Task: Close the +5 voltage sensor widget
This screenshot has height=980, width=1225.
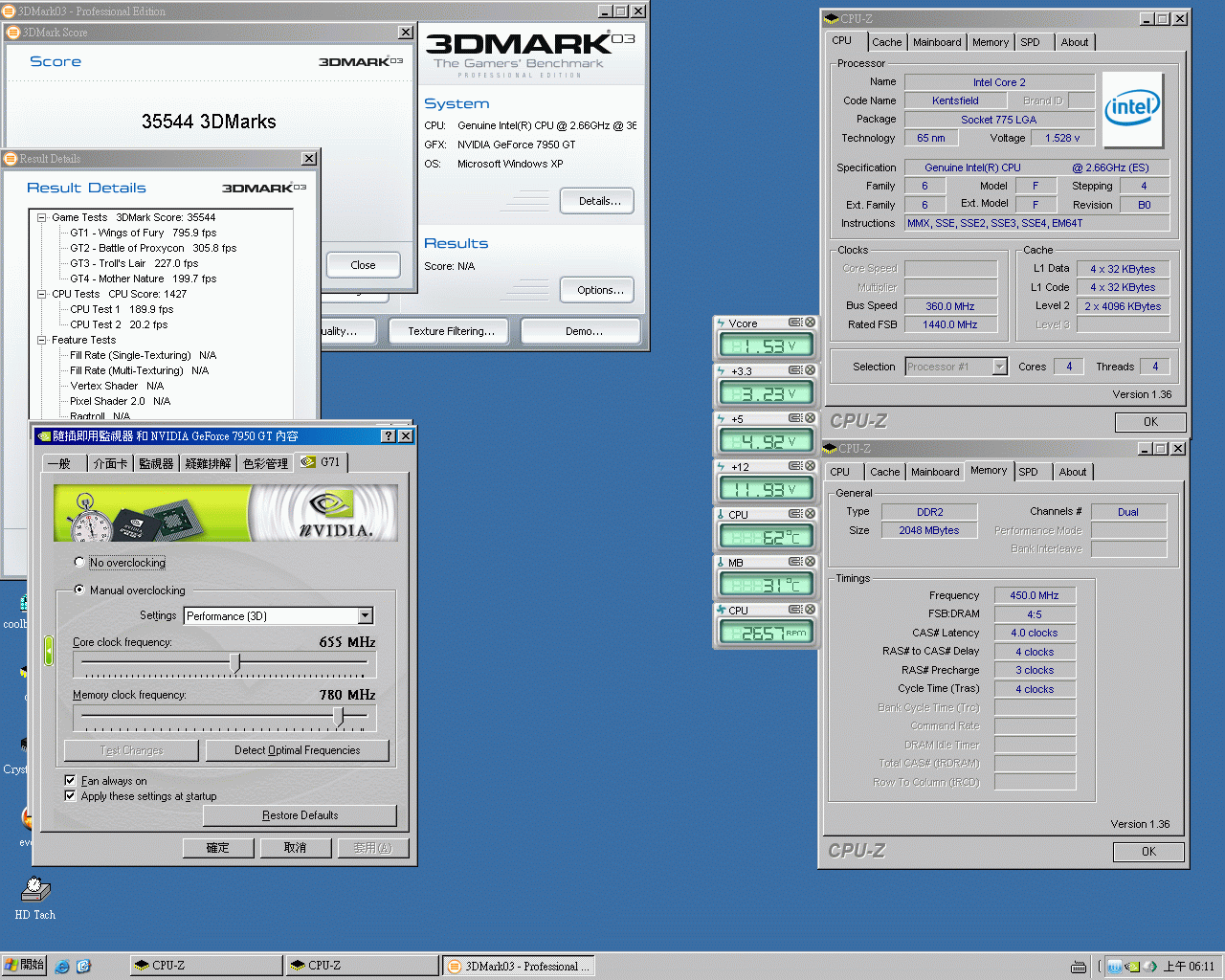Action: (x=810, y=418)
